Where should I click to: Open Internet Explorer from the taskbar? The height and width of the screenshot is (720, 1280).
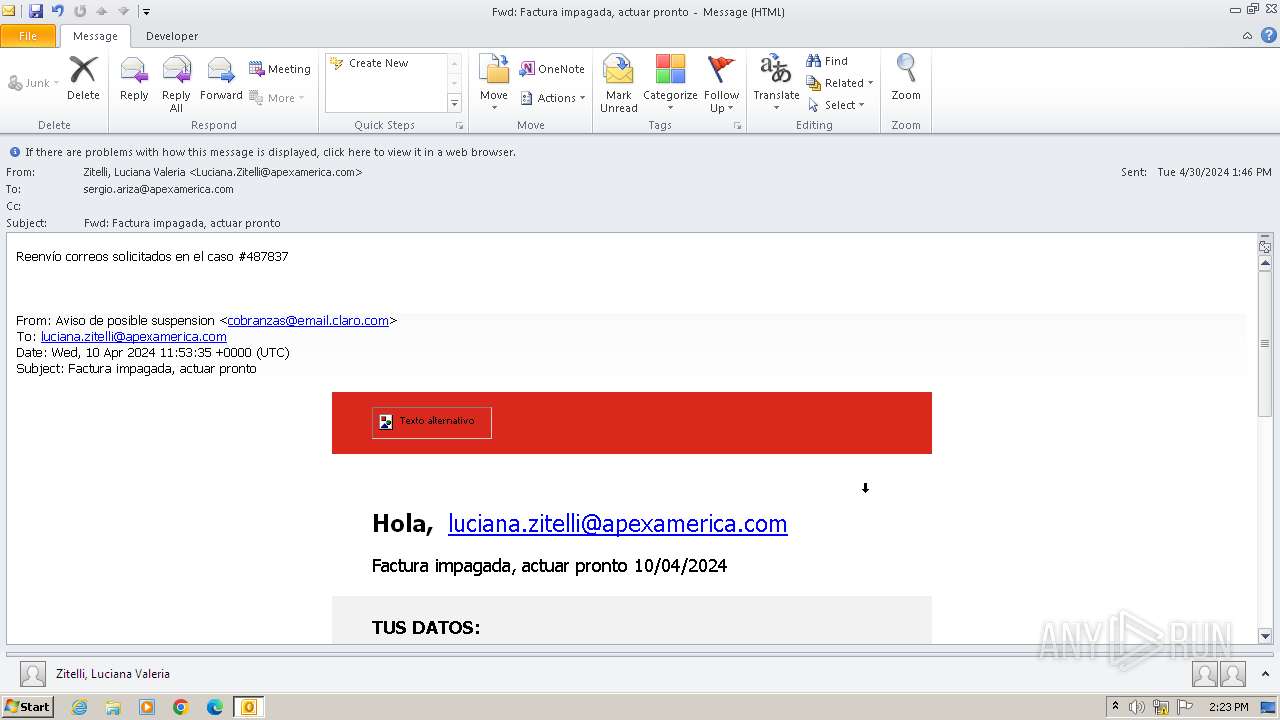[79, 707]
